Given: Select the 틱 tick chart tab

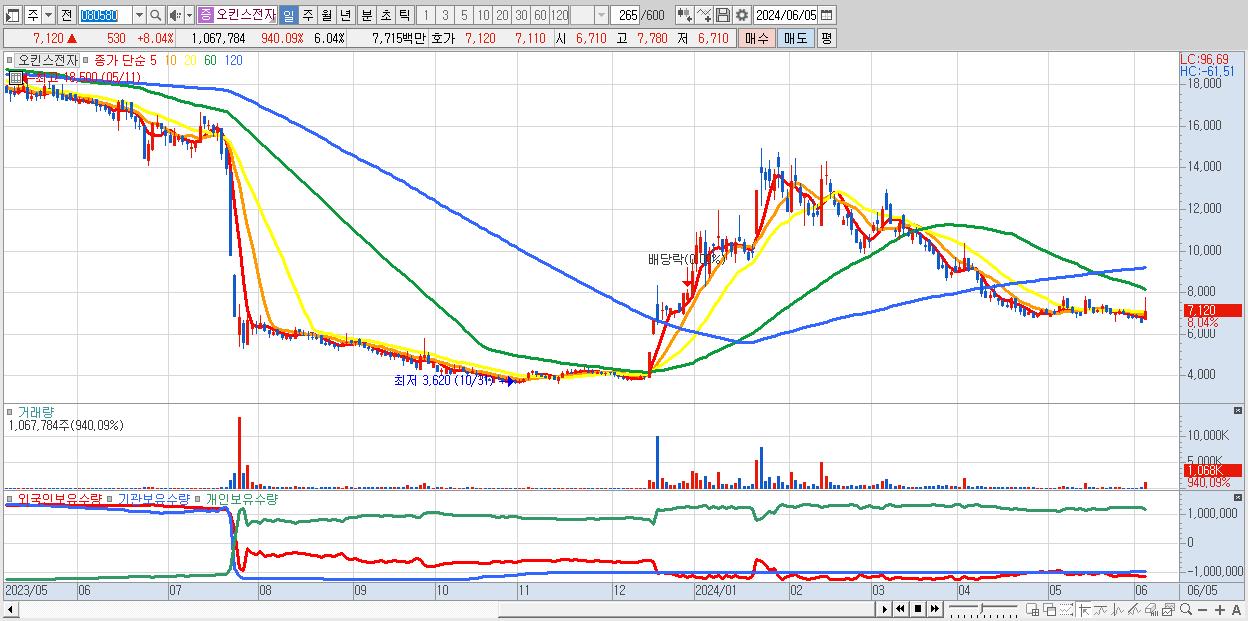Looking at the screenshot, I should click(404, 15).
